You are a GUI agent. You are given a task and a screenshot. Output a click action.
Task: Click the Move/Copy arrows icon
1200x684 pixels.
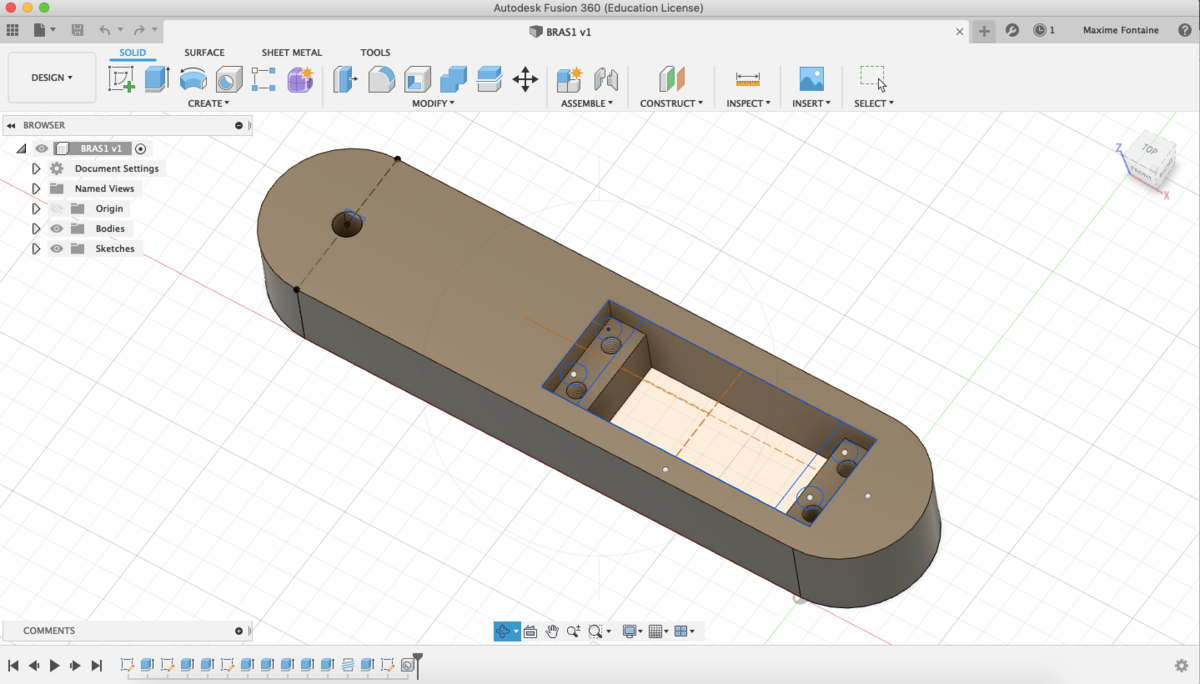(x=525, y=79)
